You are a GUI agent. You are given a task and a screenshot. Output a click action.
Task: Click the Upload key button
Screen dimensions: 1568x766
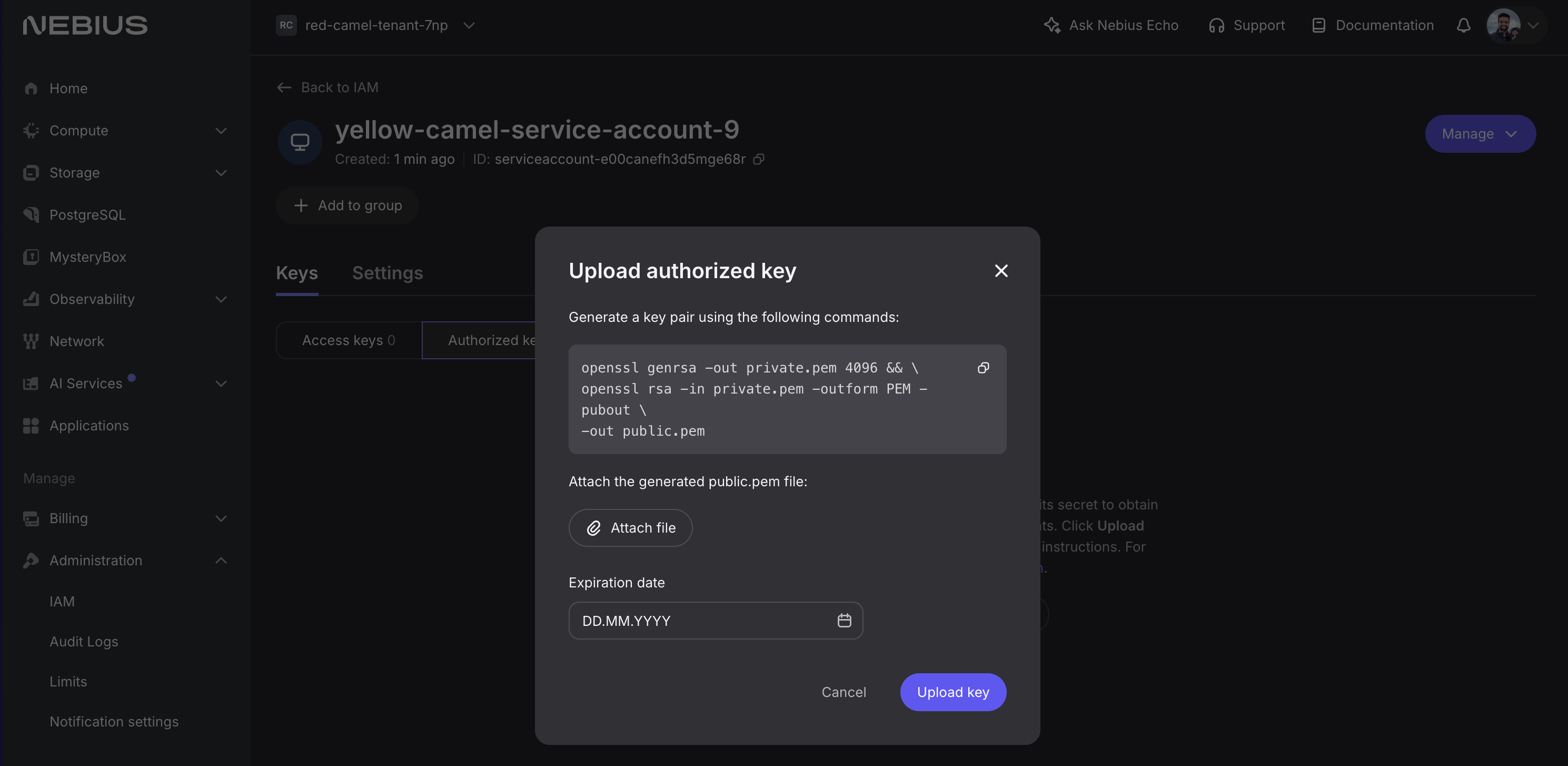952,692
